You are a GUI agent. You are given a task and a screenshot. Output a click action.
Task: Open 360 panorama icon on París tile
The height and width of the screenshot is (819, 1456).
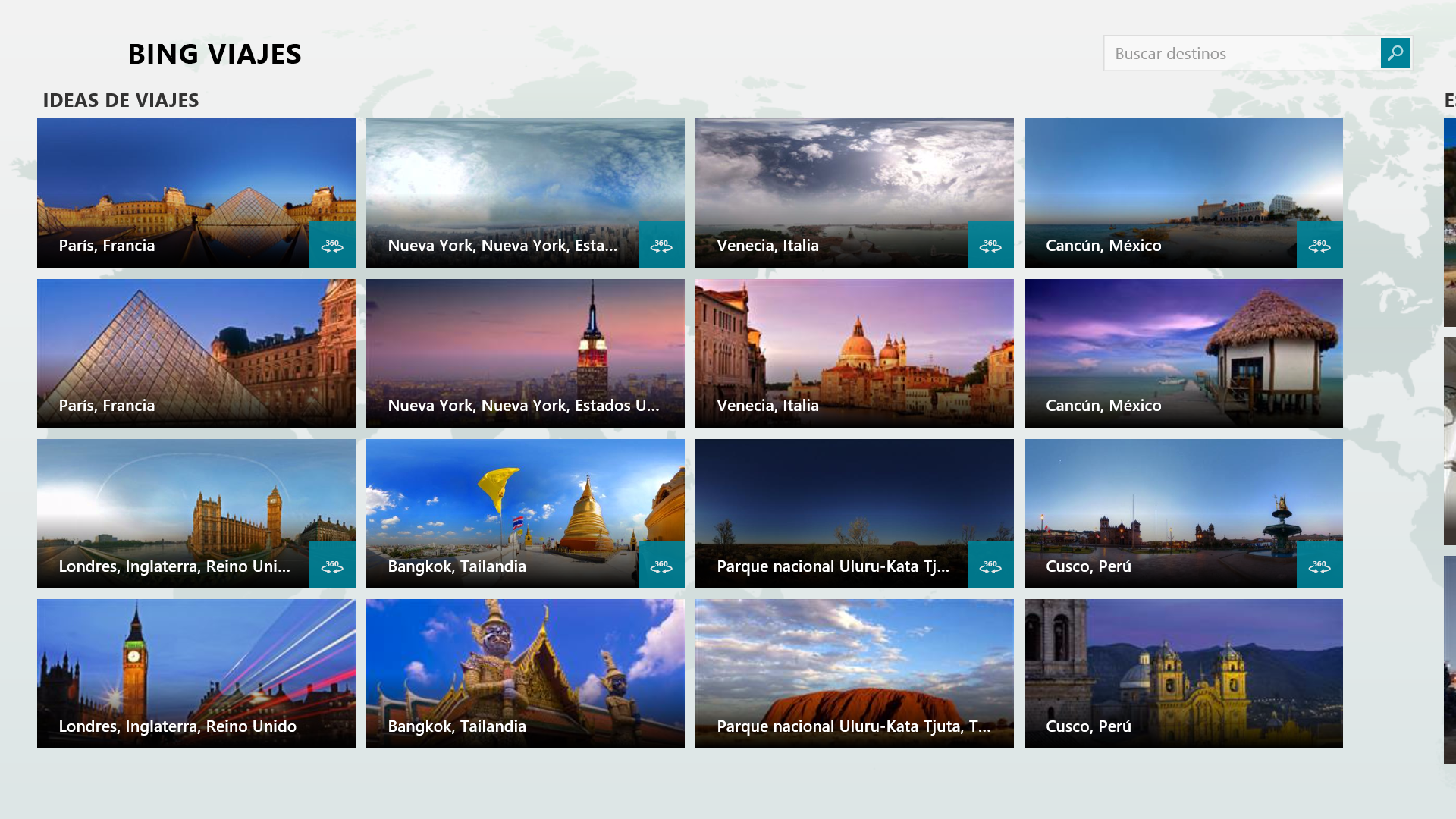click(x=332, y=245)
